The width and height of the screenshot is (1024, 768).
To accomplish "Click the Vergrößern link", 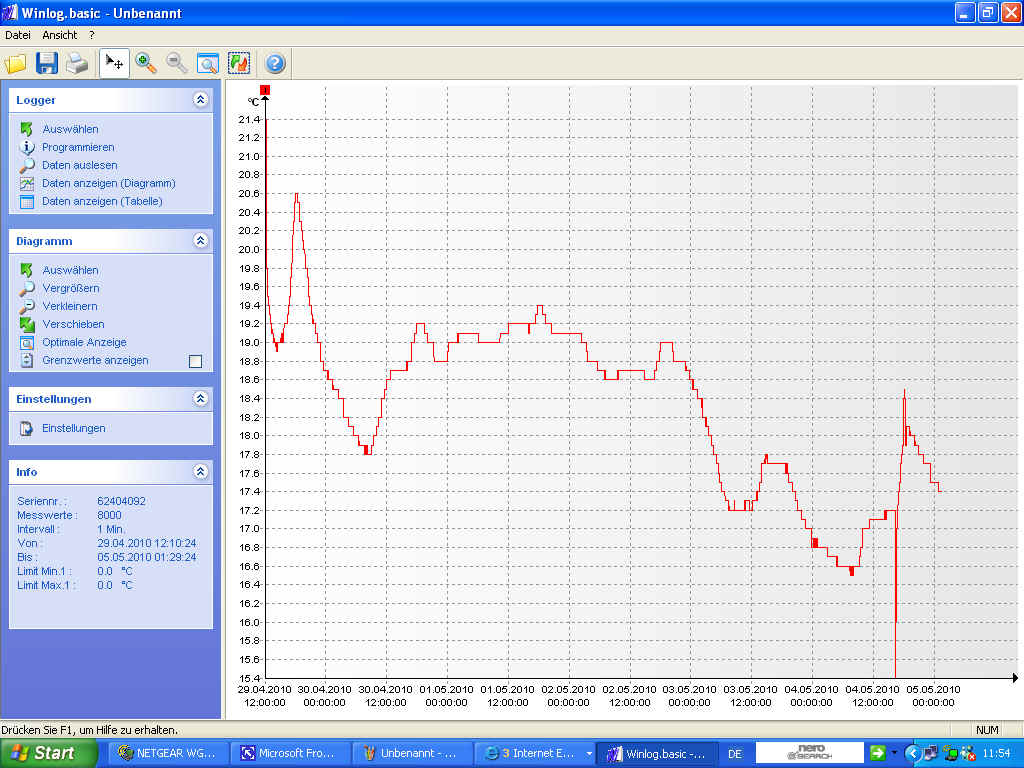I will tap(71, 288).
